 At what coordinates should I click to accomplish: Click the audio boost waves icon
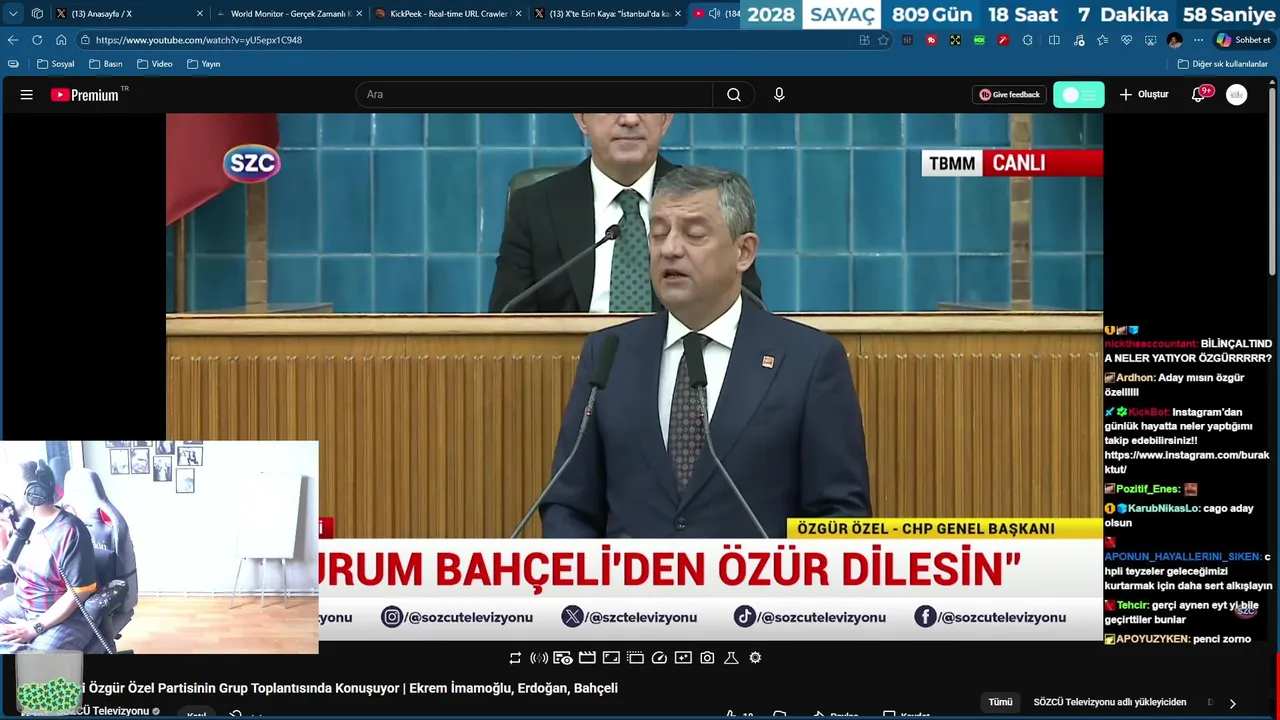tap(539, 657)
